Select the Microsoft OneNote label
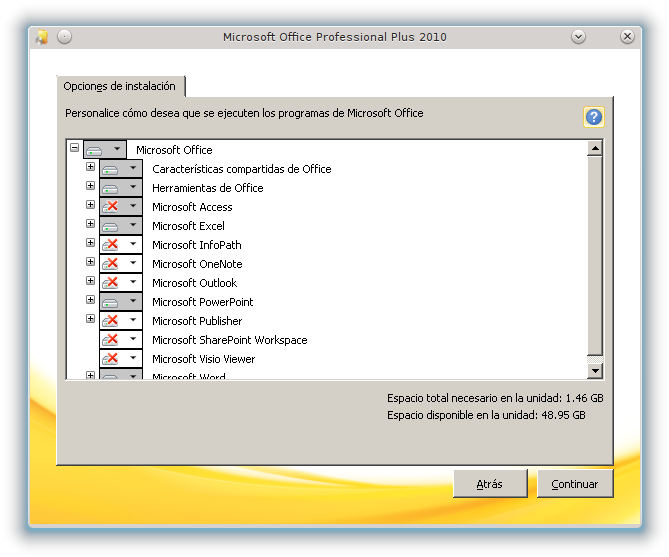 [197, 264]
